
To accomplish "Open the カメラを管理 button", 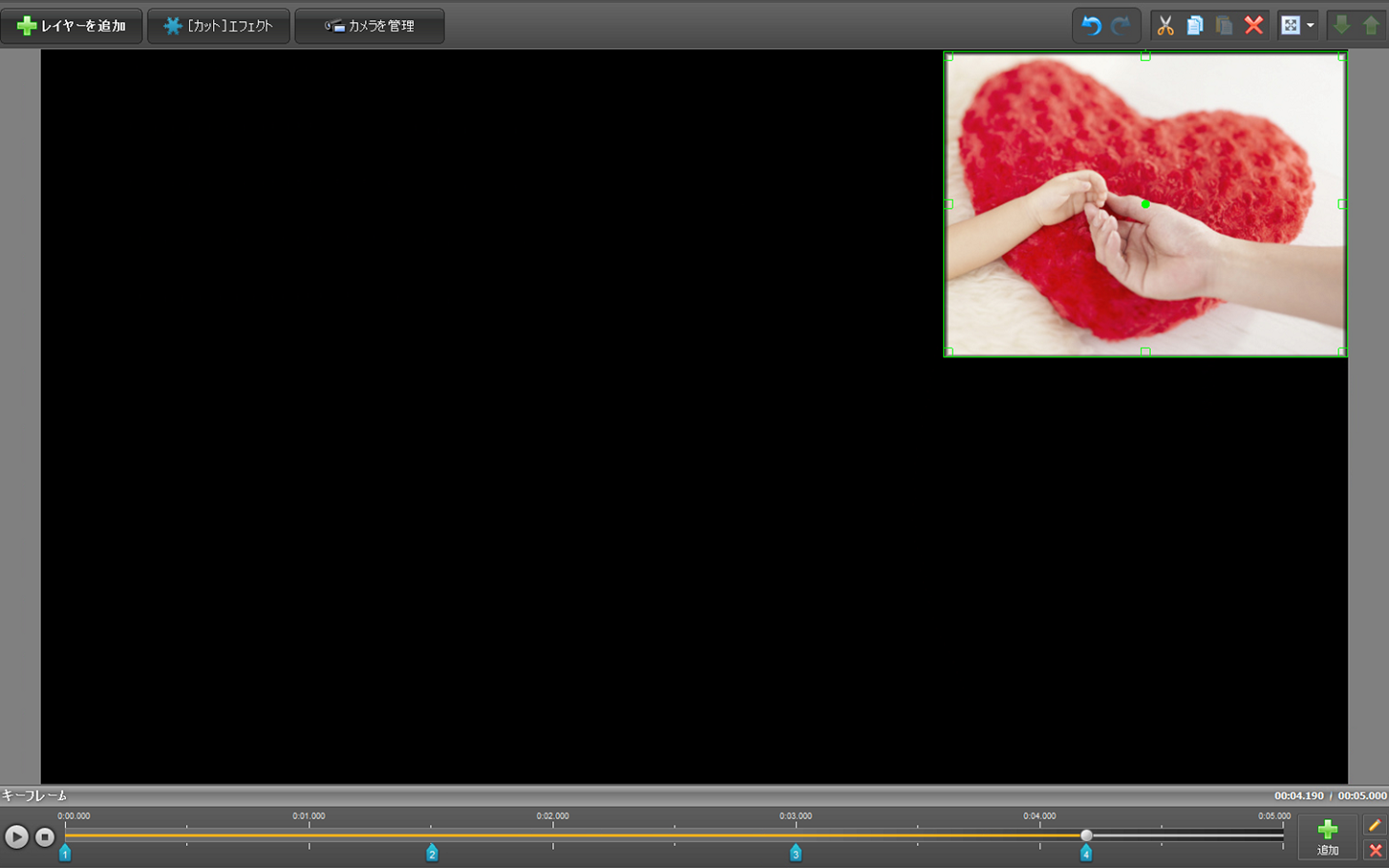I will coord(370,26).
